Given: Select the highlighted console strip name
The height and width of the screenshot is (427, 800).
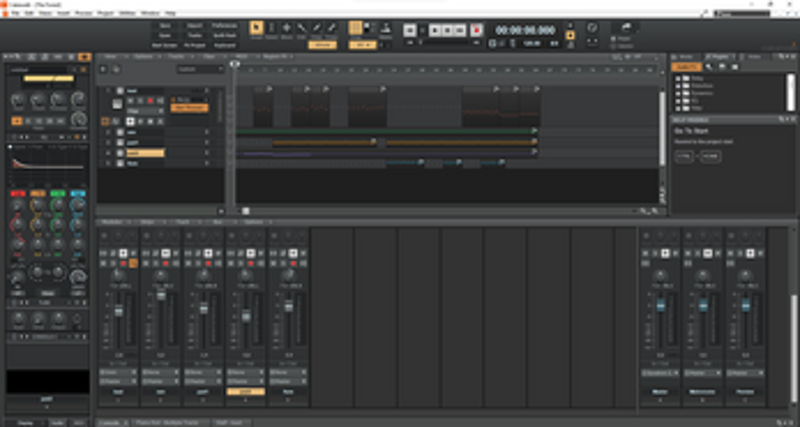Looking at the screenshot, I should (x=246, y=392).
